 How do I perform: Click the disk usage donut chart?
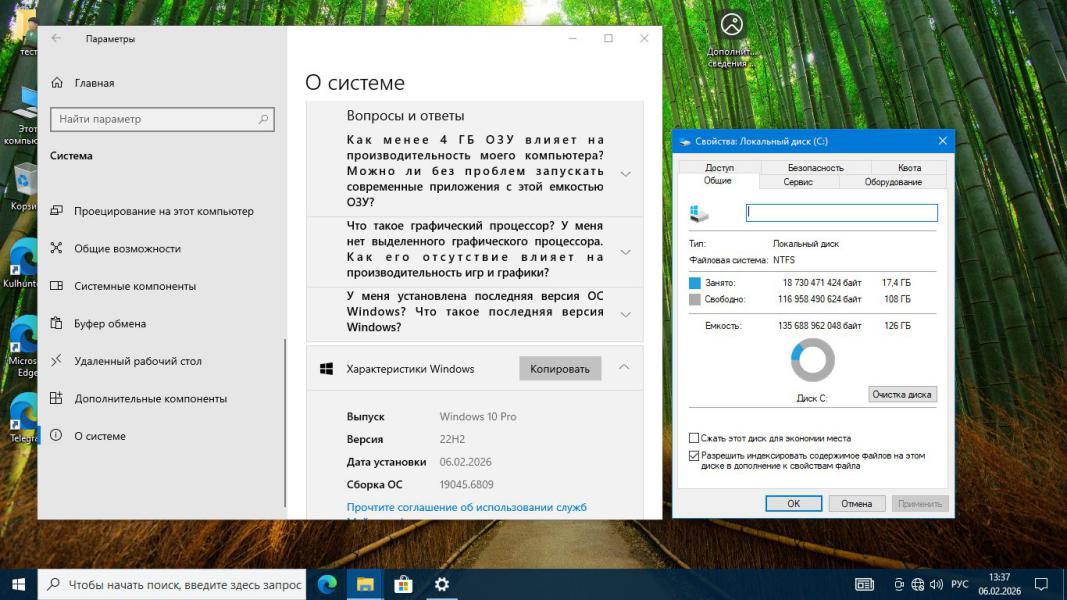tap(812, 360)
